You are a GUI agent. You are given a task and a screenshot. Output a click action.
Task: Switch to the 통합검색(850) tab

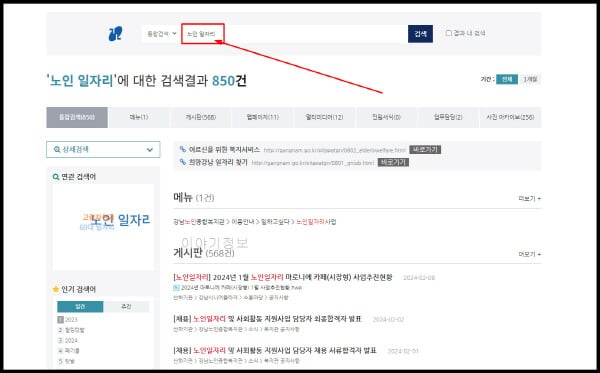77,117
